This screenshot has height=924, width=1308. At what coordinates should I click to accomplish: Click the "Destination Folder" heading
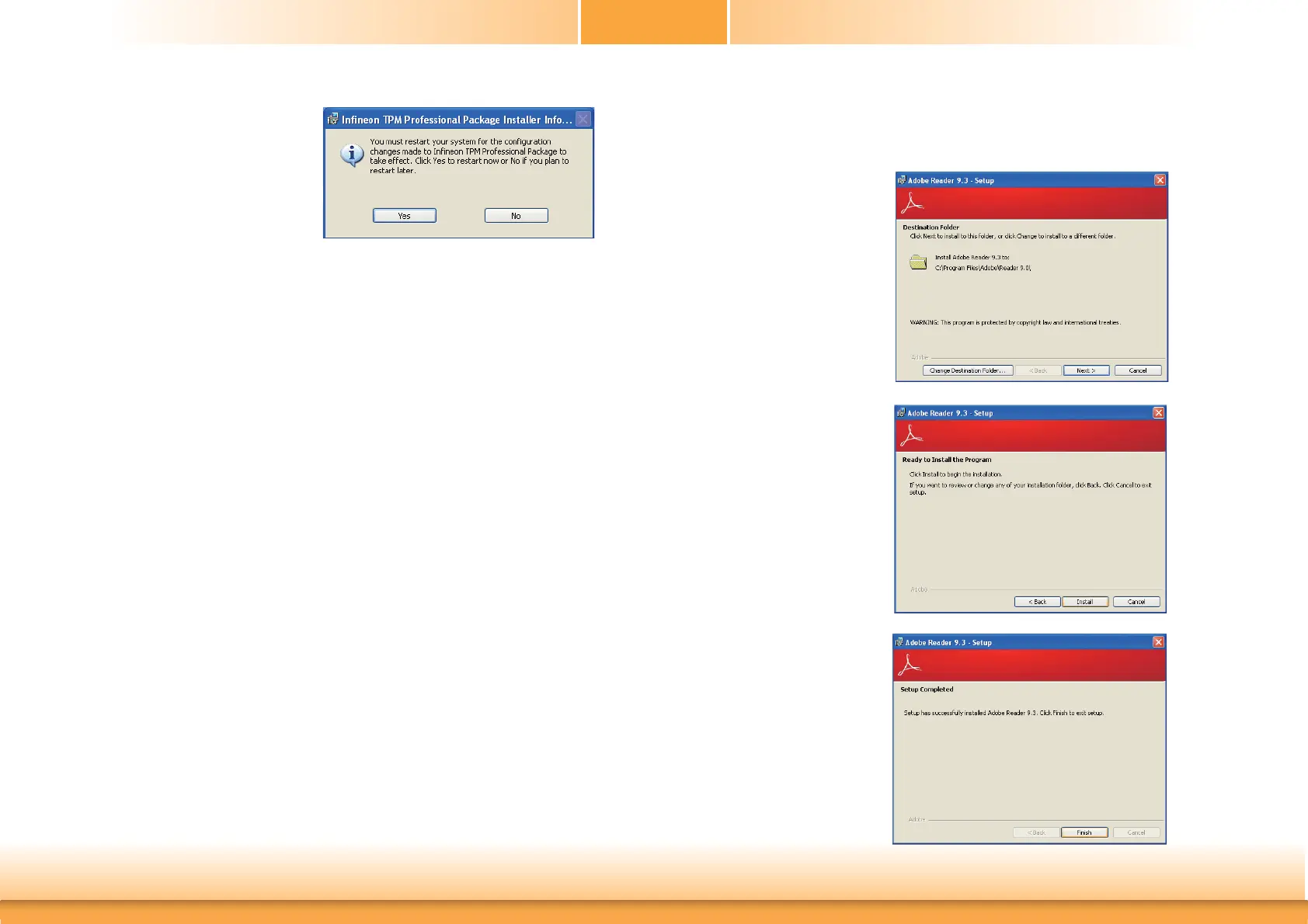click(x=931, y=228)
